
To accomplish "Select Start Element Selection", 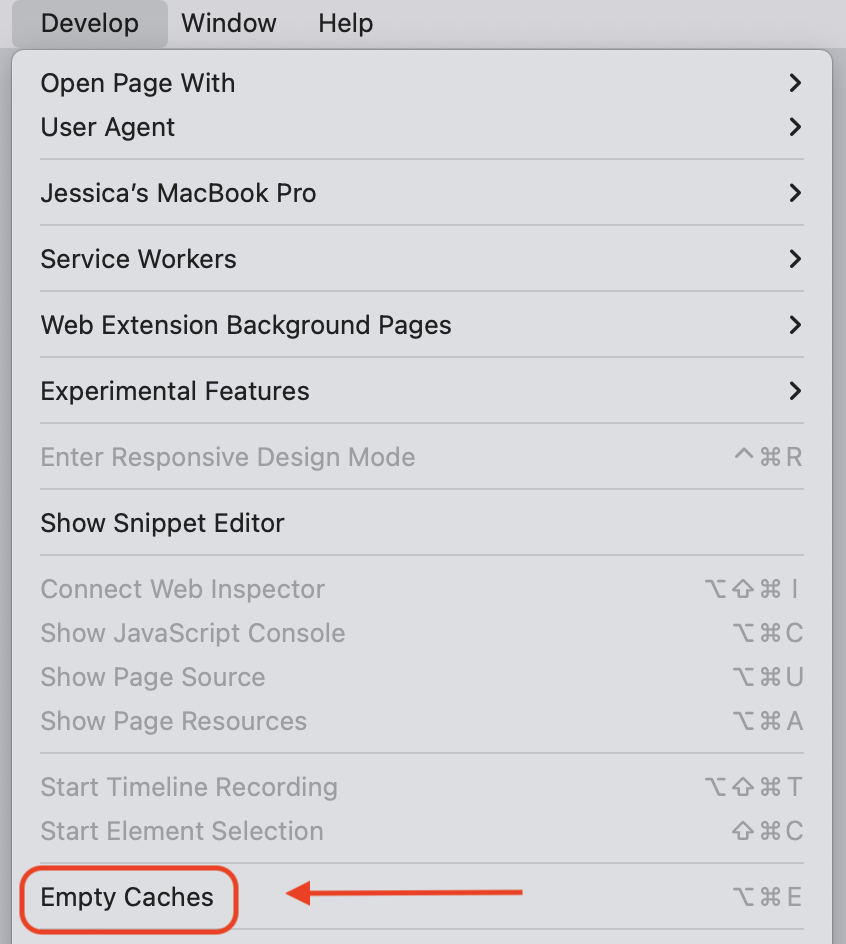I will (x=181, y=831).
